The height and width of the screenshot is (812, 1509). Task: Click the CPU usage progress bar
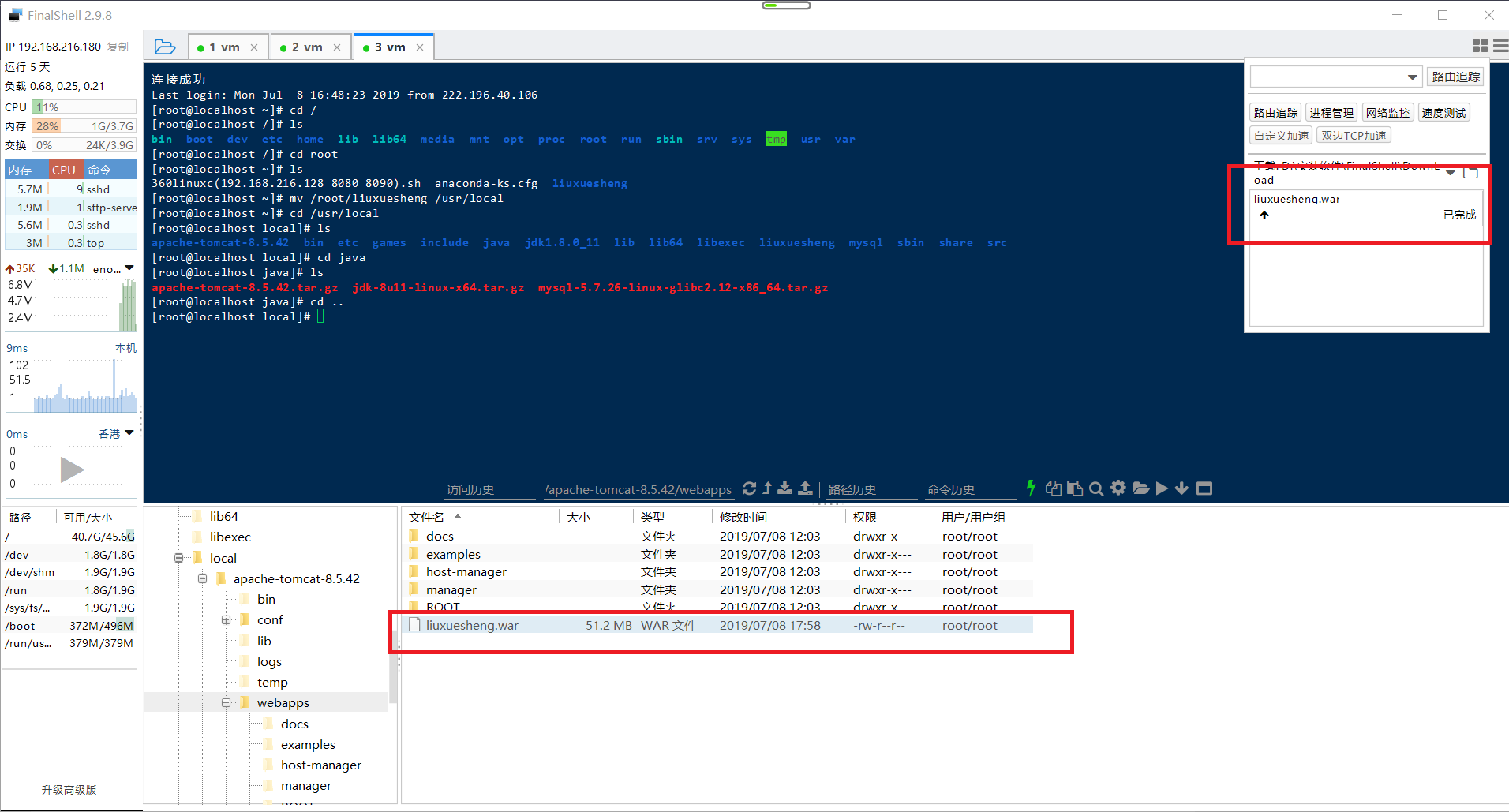pyautogui.click(x=83, y=107)
